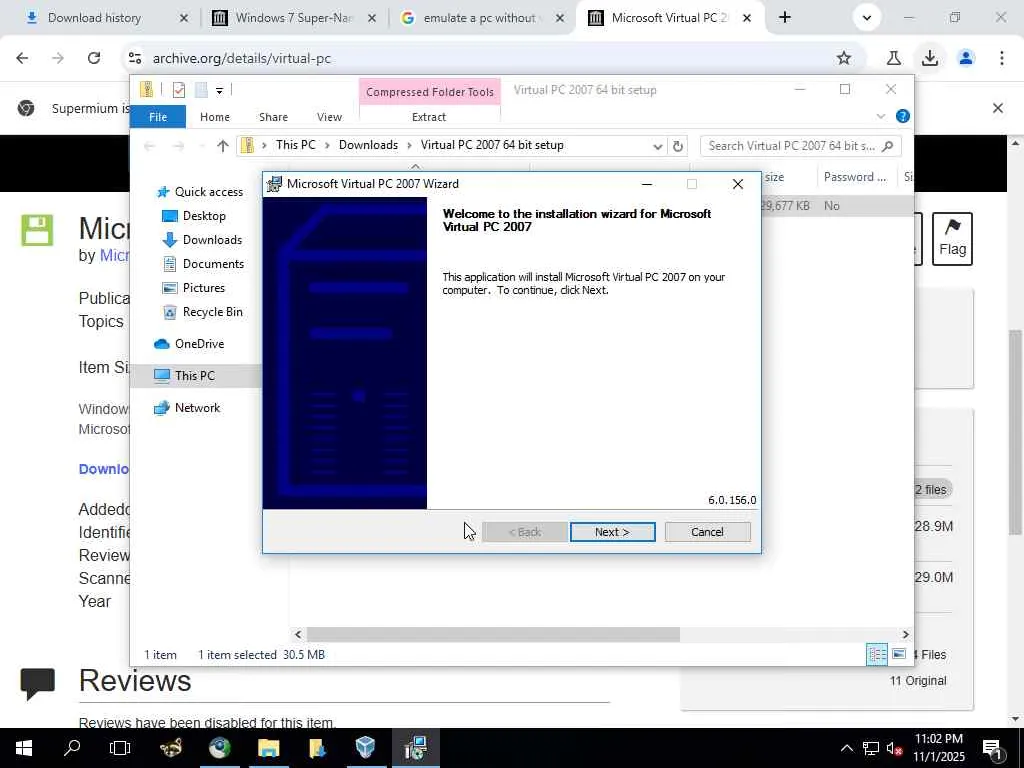Open the Extract ribbon tab
The height and width of the screenshot is (768, 1024).
(429, 117)
